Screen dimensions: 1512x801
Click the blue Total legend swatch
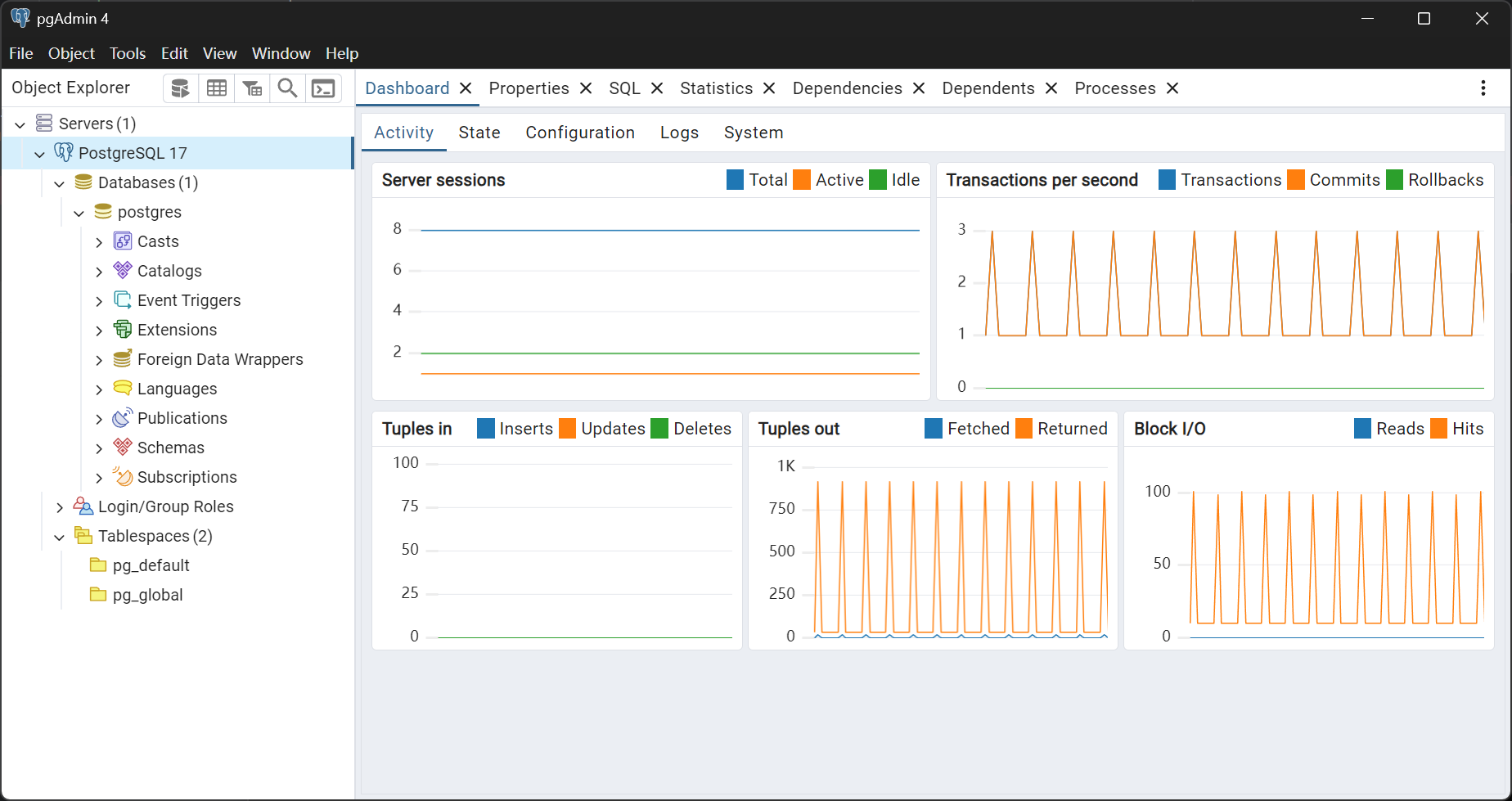tap(735, 180)
